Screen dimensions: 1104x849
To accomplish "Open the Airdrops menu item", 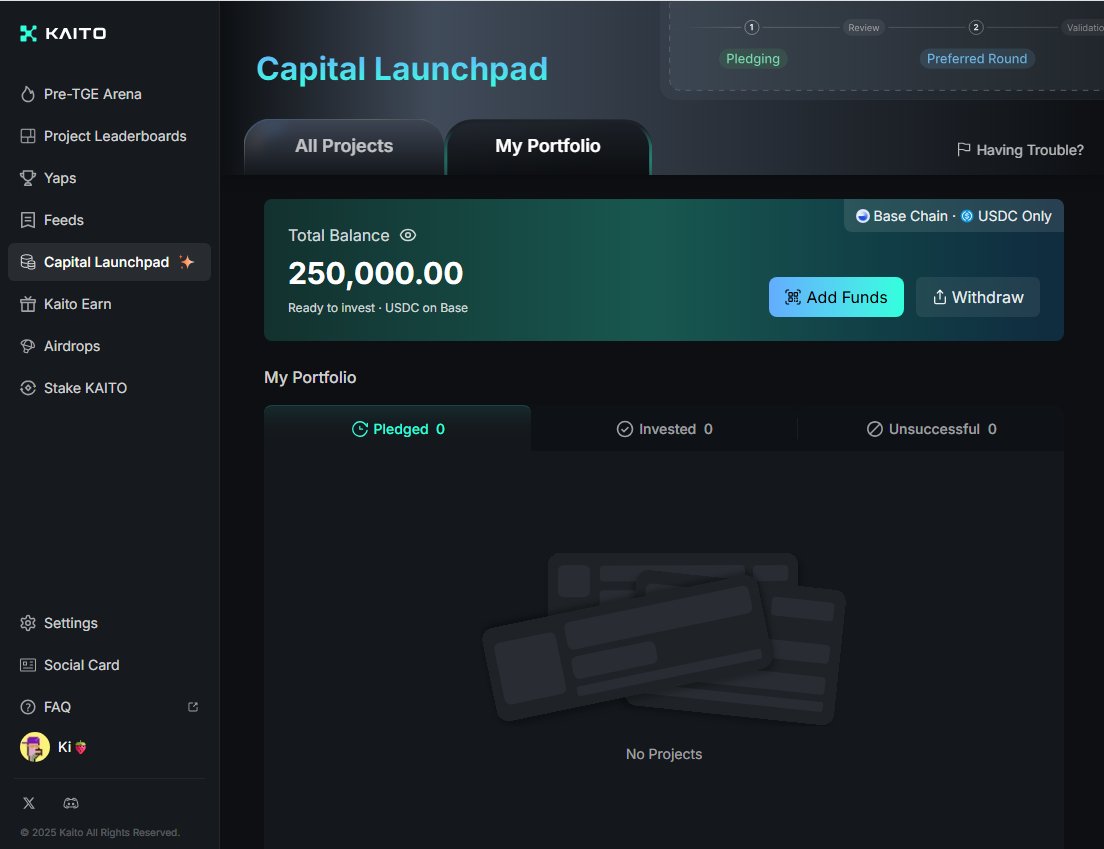I will [x=109, y=346].
